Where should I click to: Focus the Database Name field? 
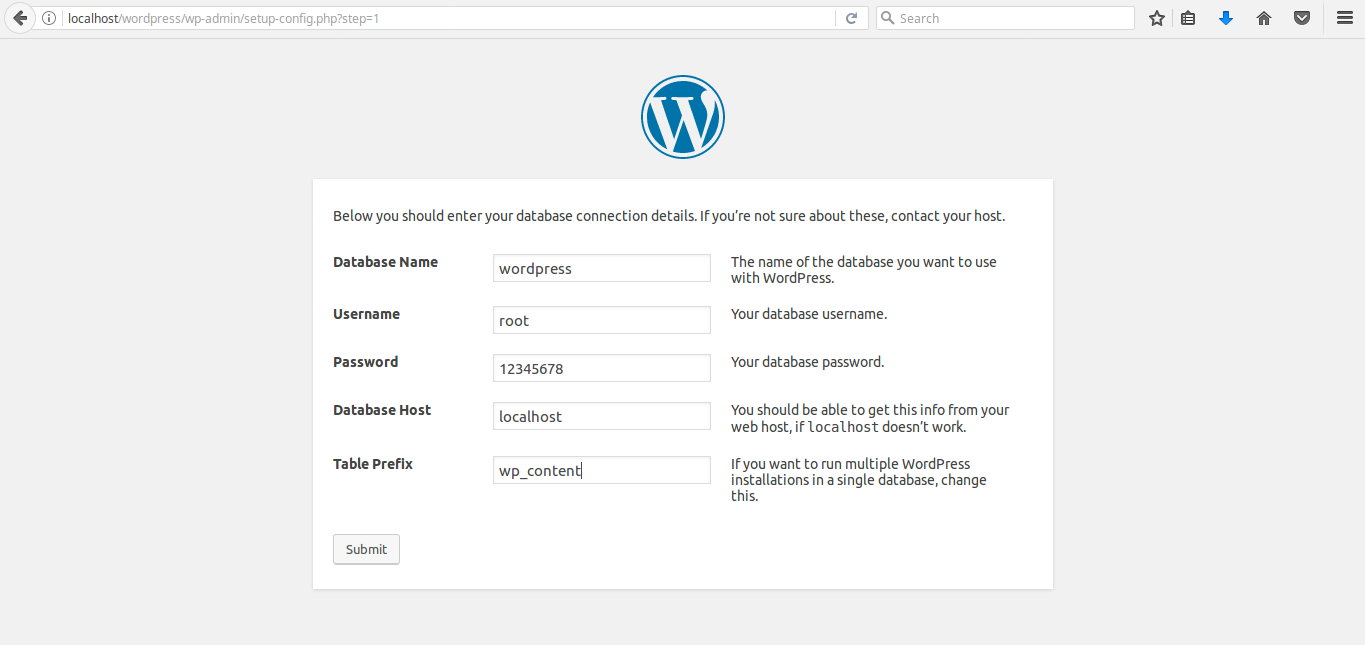(601, 268)
